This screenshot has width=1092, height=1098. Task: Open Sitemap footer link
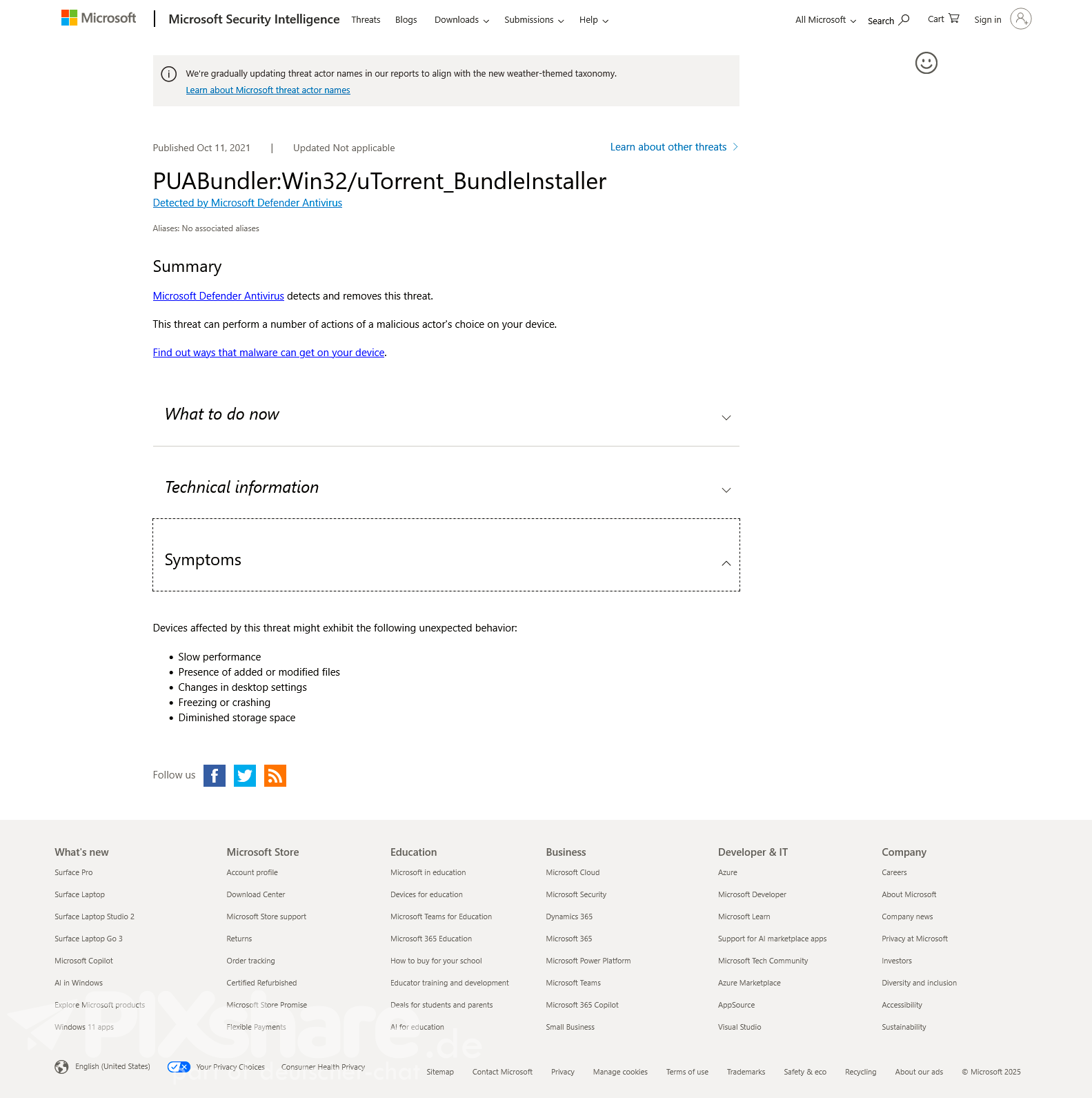tap(440, 1072)
